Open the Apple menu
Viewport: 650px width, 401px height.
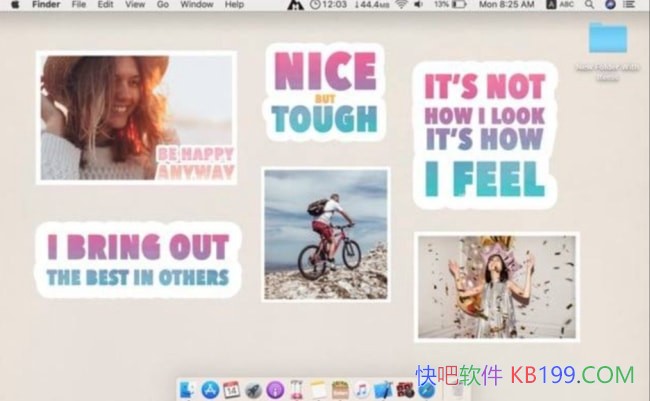[15, 5]
